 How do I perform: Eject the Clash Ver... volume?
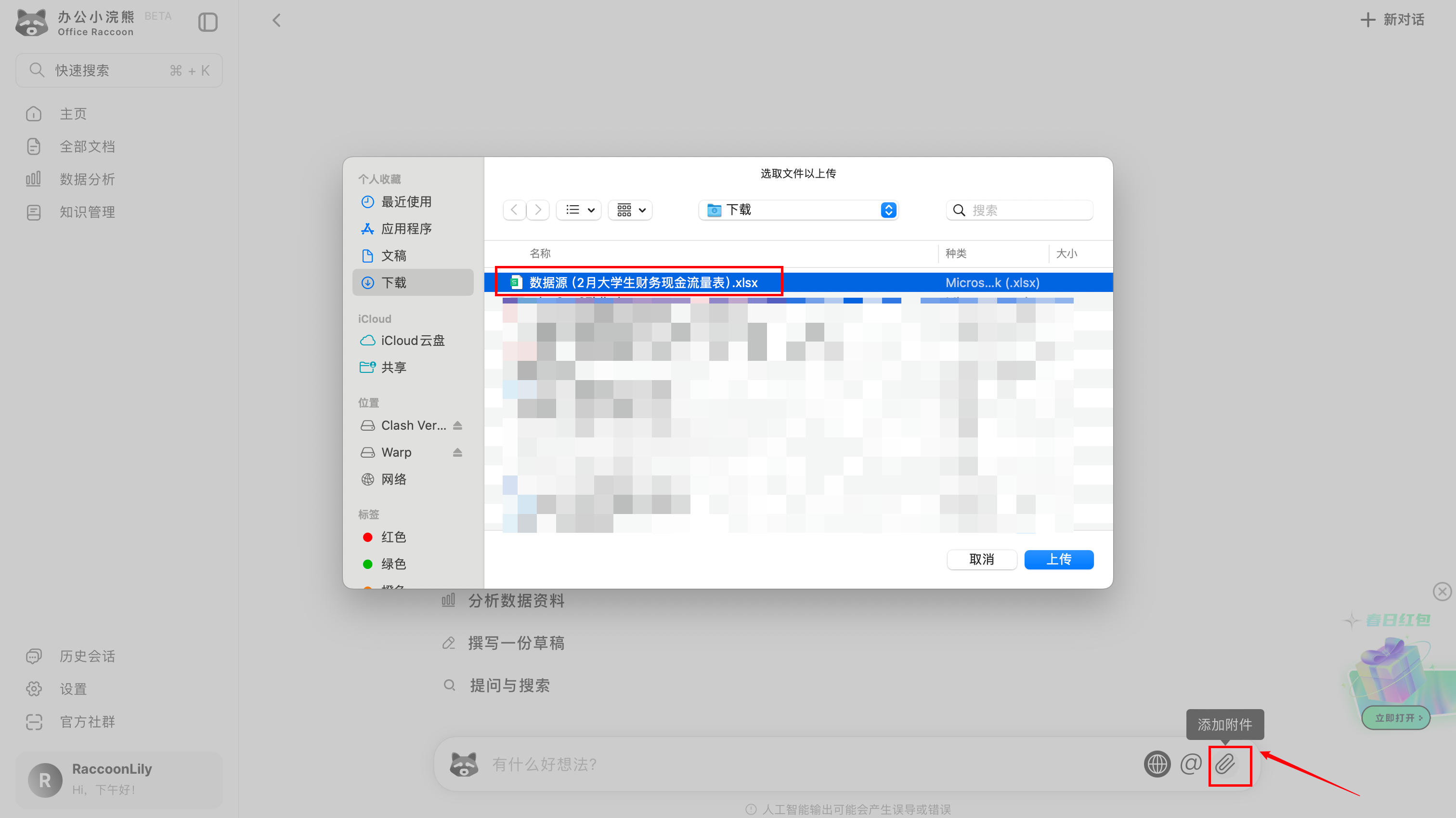click(457, 425)
